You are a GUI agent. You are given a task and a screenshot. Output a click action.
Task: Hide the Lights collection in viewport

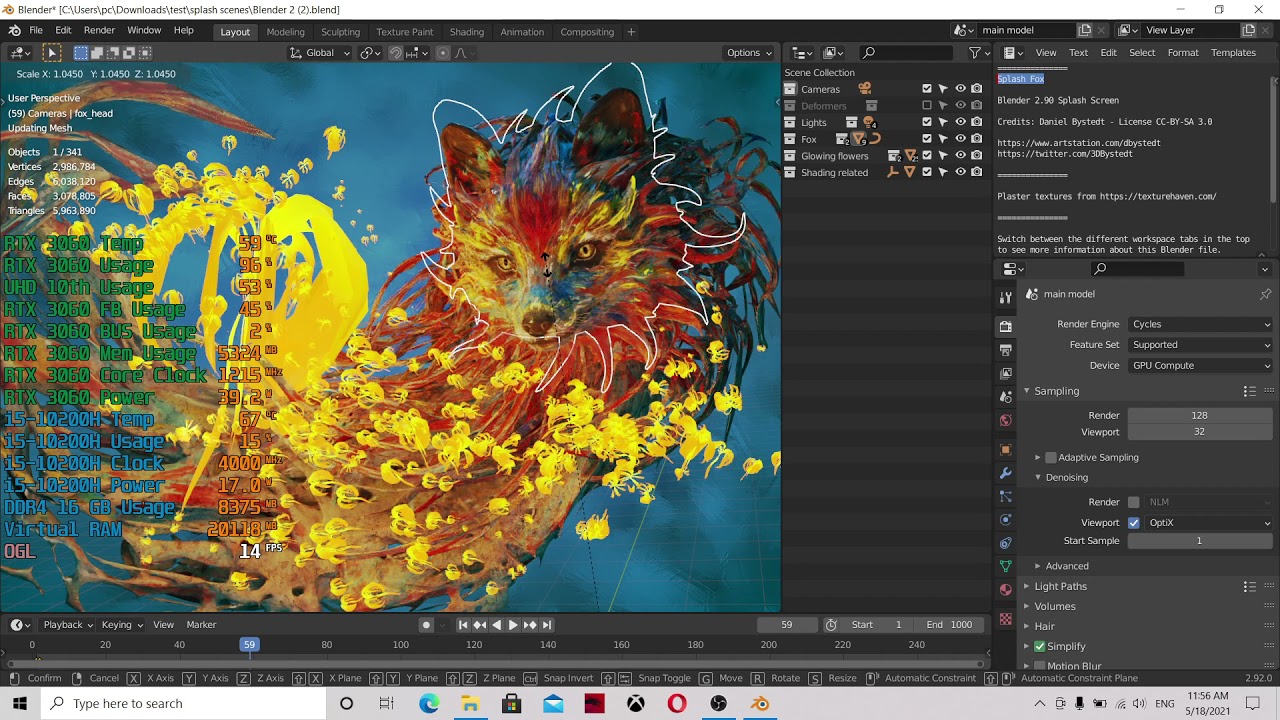tap(960, 122)
